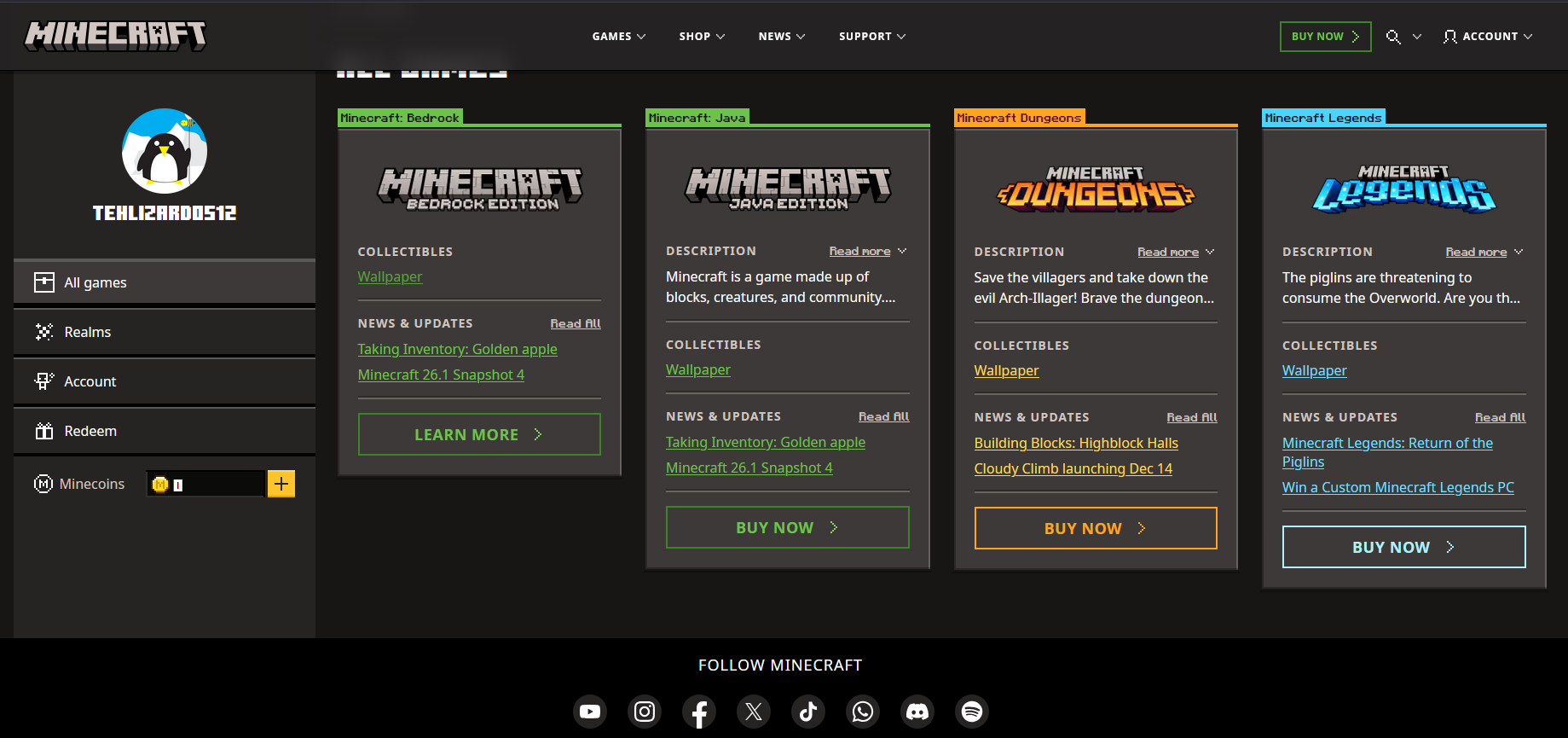Click the WhatsApp icon
Image resolution: width=1568 pixels, height=738 pixels.
(863, 712)
